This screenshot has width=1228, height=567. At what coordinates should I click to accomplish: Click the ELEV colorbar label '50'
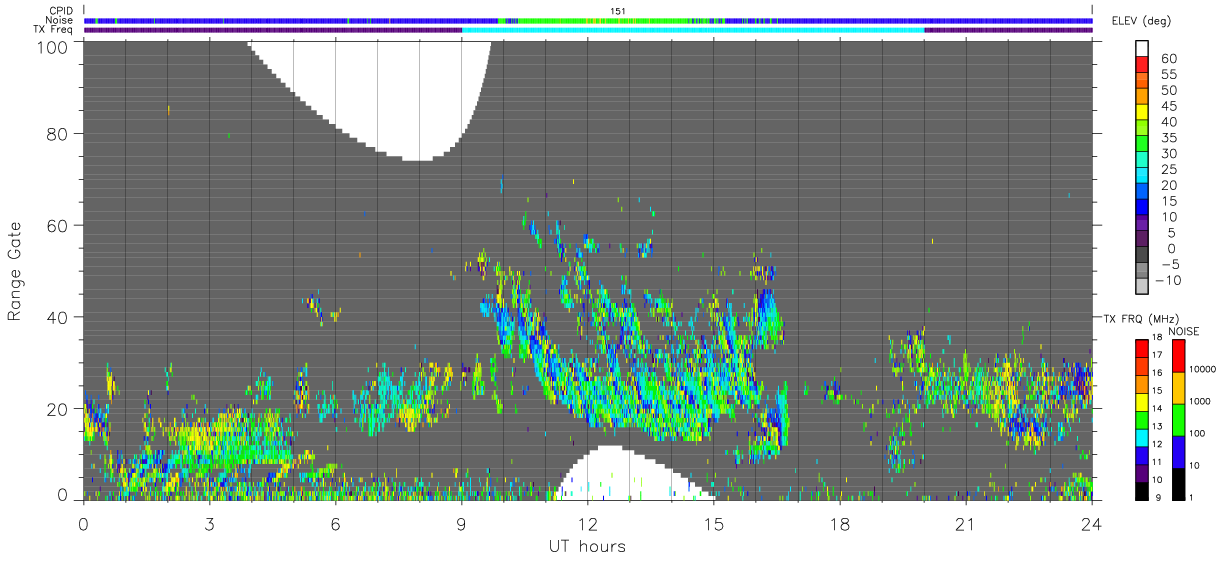[1169, 91]
